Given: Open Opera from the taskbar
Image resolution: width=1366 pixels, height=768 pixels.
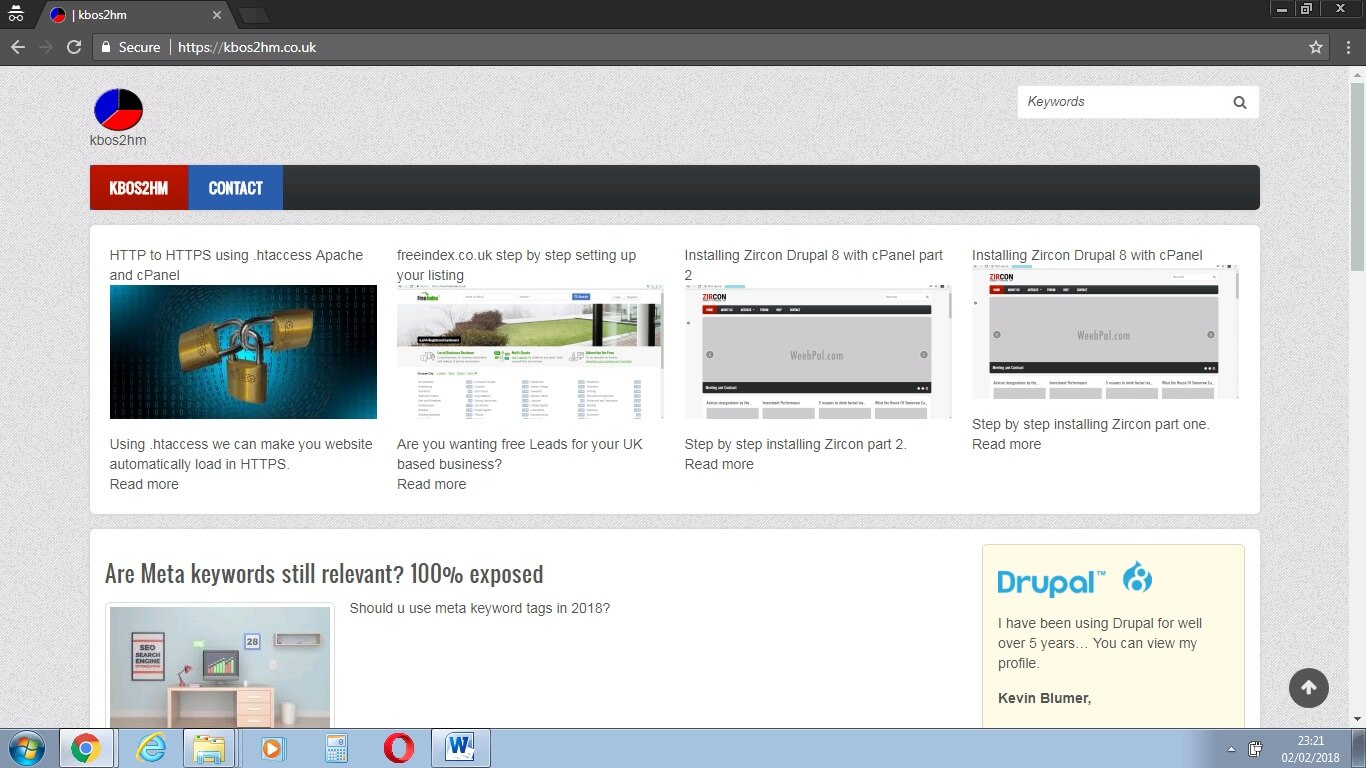Looking at the screenshot, I should coord(398,748).
